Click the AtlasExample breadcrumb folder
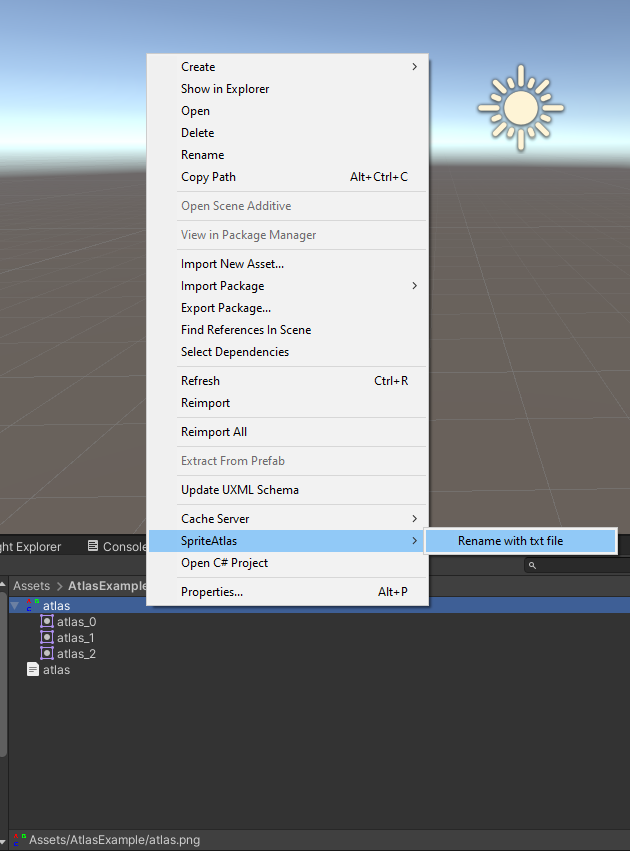The height and width of the screenshot is (851, 630). point(107,586)
